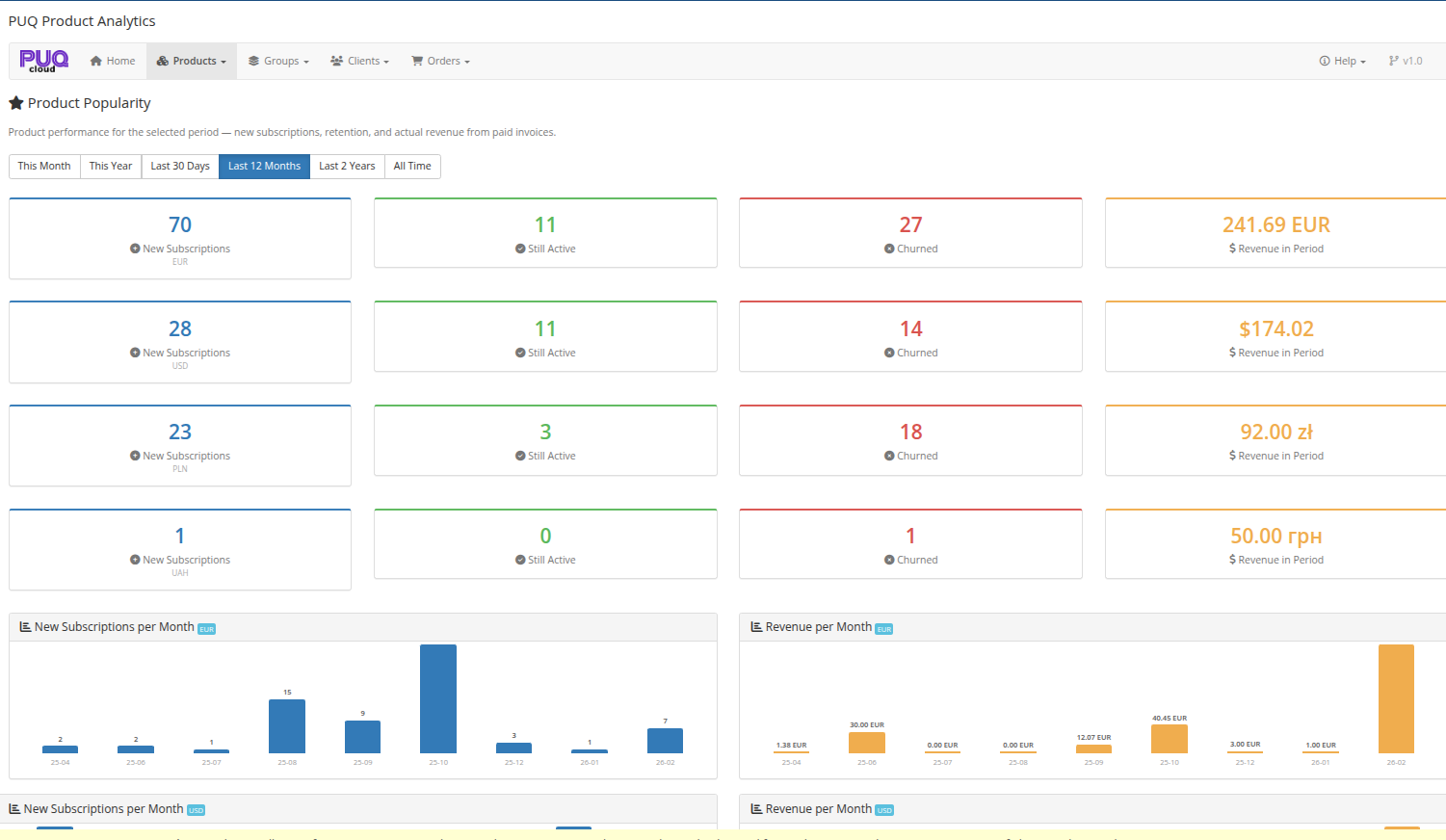Click the info icon next to Help
1446x840 pixels.
point(1324,60)
